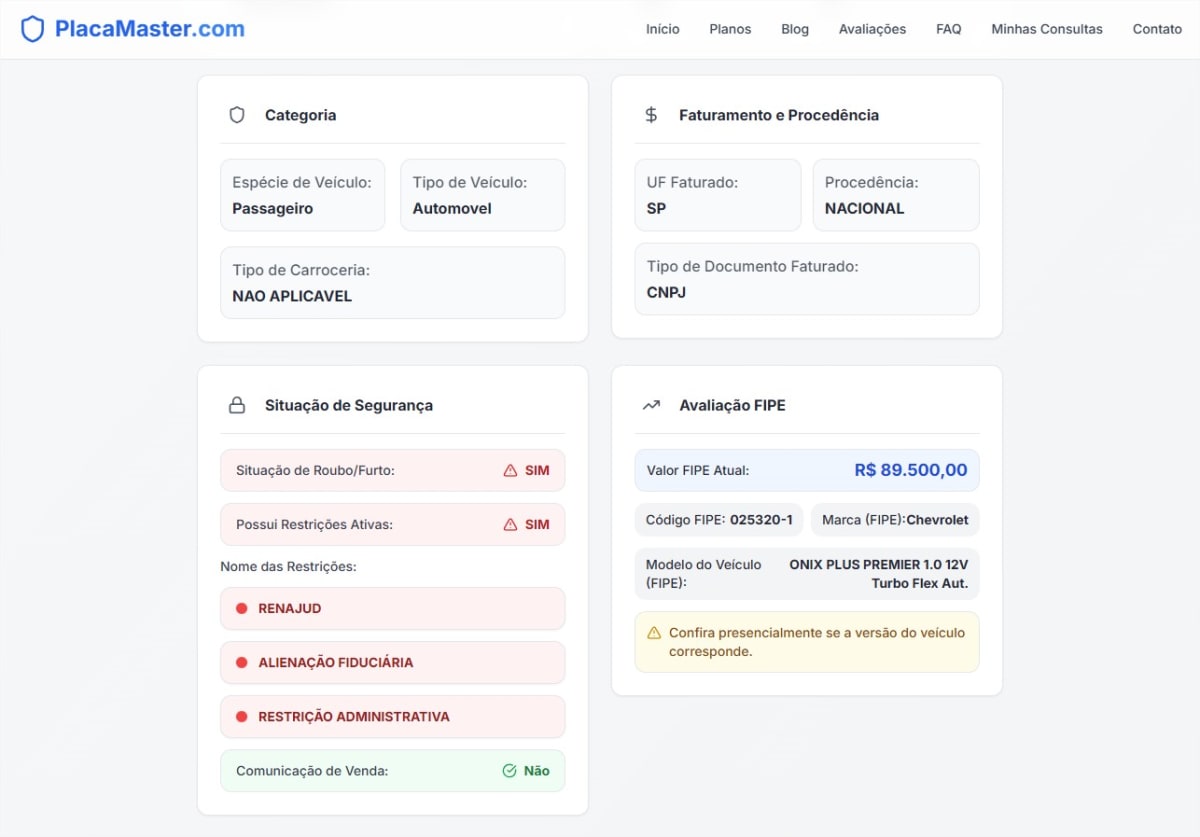1200x837 pixels.
Task: Click red dot beside RESTRIÇÃO ADMINISTRATIVA
Action: pos(241,716)
